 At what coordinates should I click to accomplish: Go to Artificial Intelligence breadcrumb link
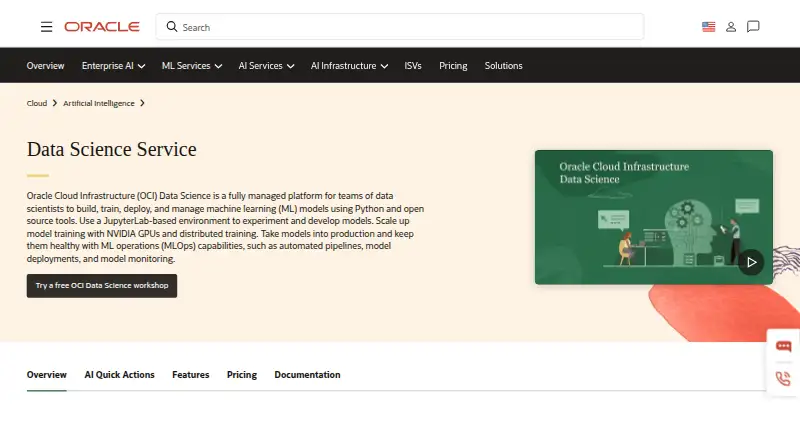tap(99, 103)
